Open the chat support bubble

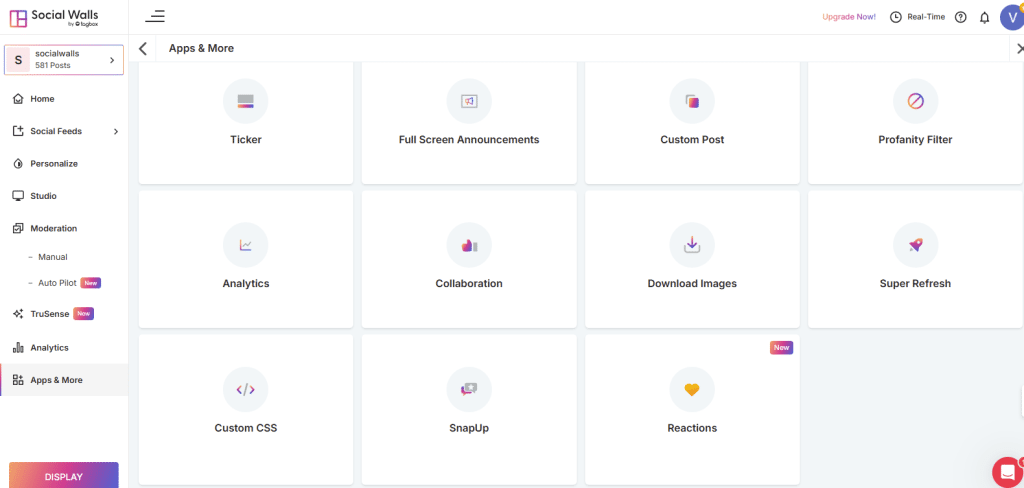tap(1007, 470)
